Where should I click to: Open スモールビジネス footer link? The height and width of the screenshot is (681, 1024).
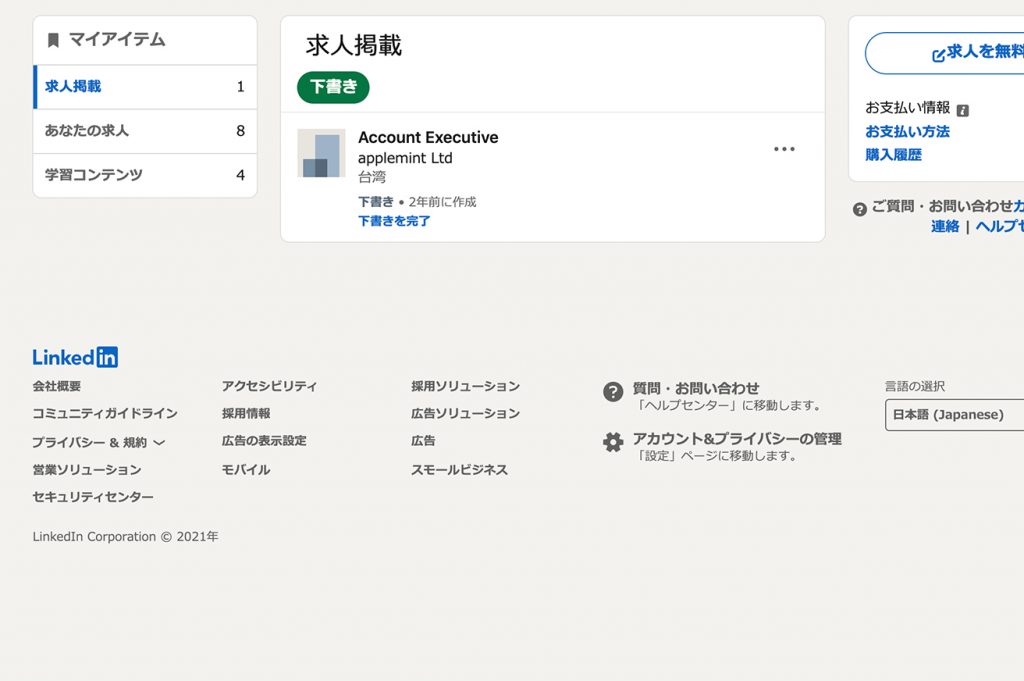[x=459, y=469]
